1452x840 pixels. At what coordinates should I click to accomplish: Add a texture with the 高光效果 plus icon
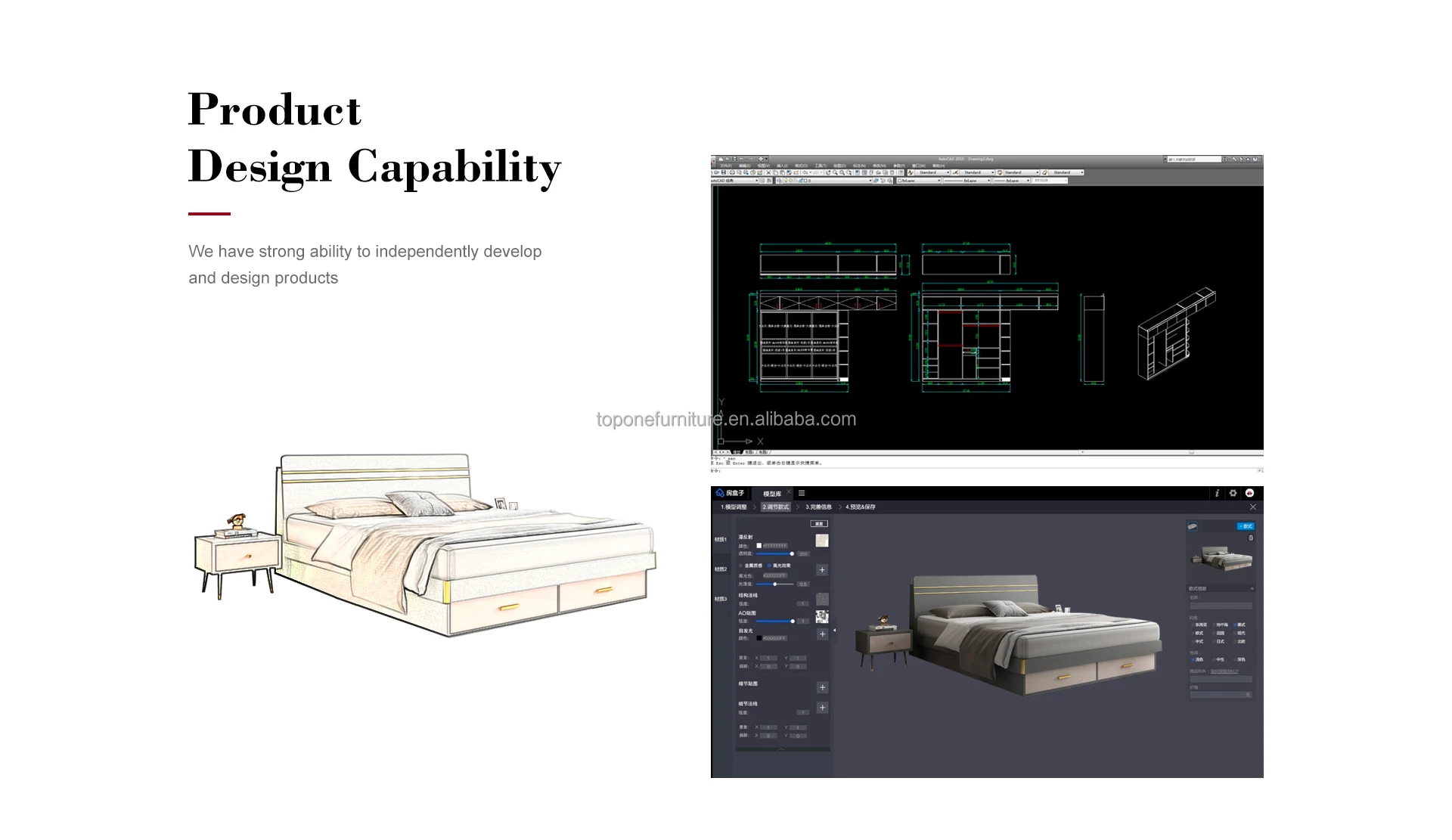point(822,570)
